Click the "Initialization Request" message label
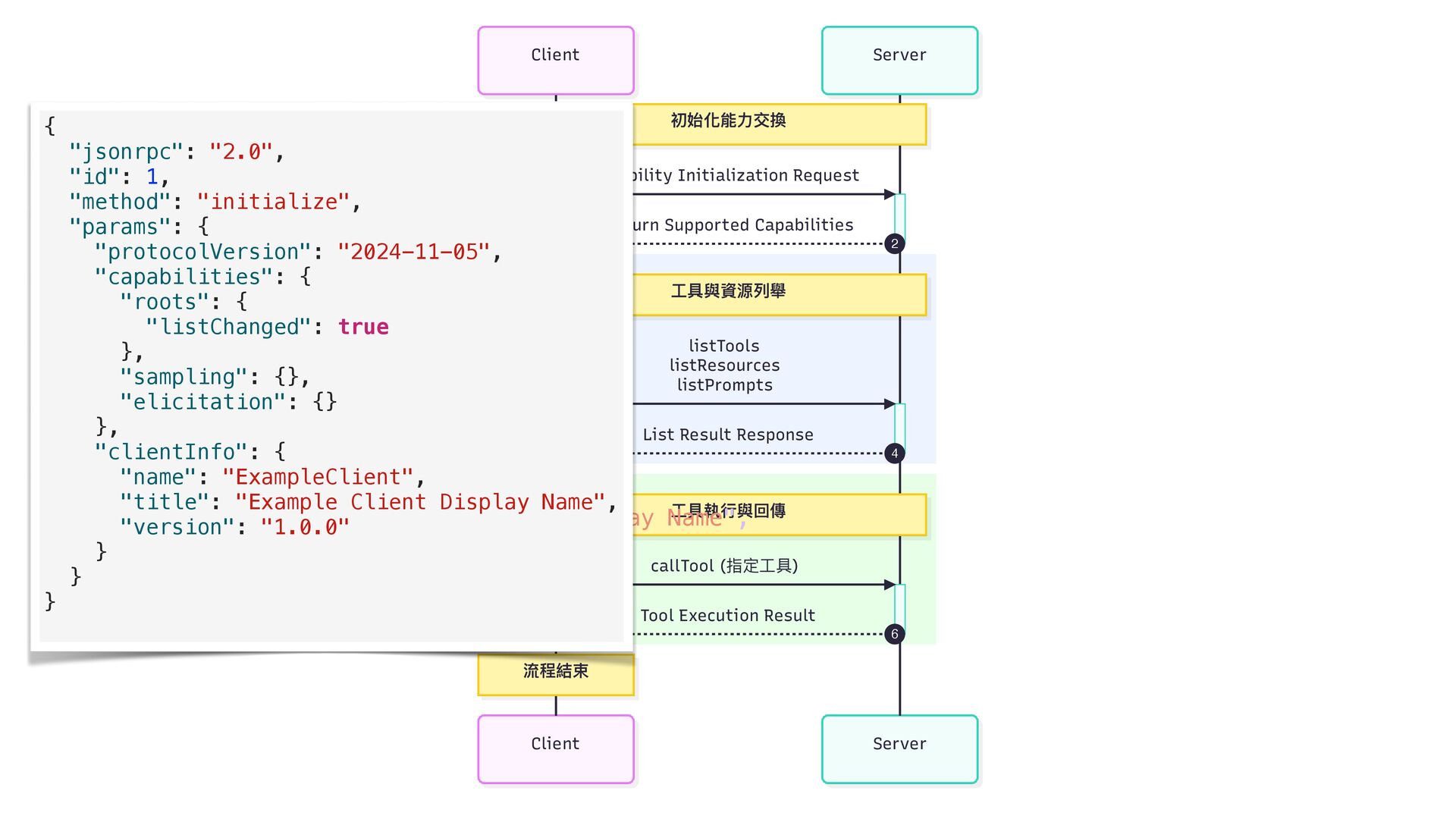Image resolution: width=1456 pixels, height=819 pixels. 768,175
